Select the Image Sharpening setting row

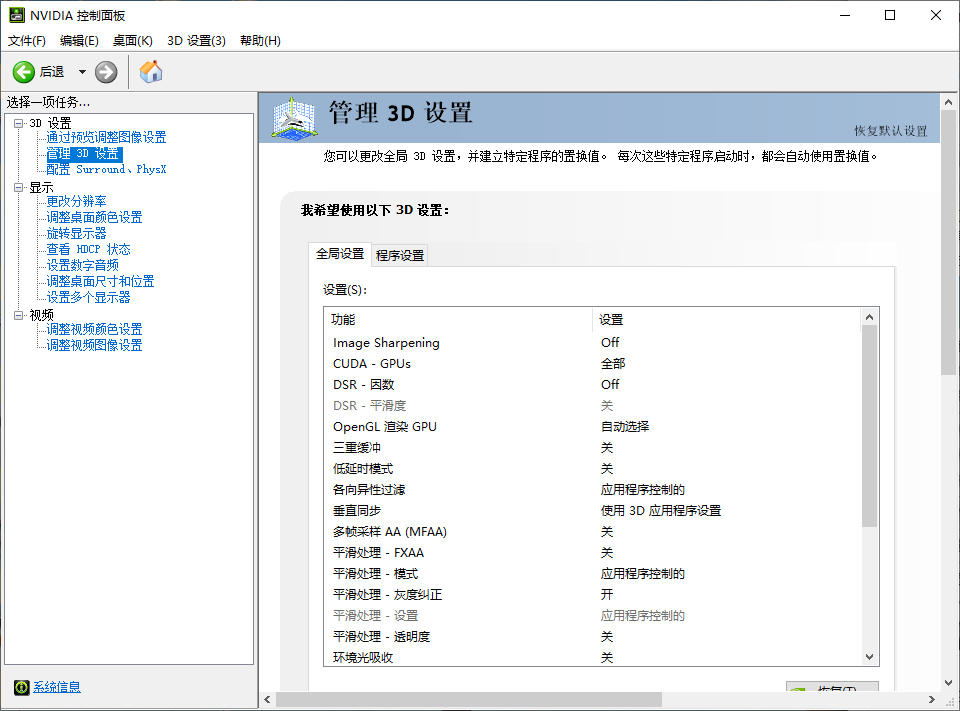point(592,342)
